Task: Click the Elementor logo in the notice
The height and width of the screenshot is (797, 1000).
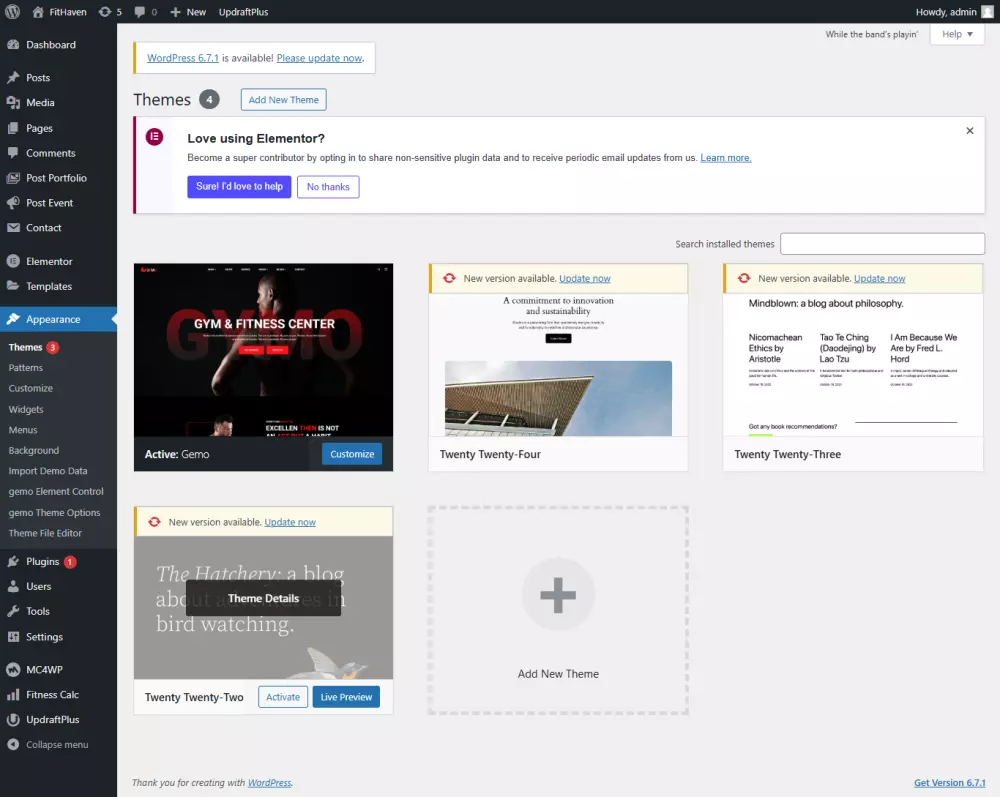Action: click(x=154, y=136)
